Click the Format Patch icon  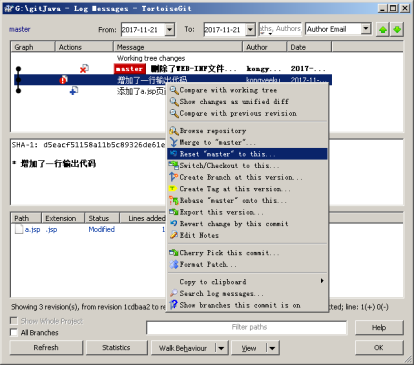point(174,264)
